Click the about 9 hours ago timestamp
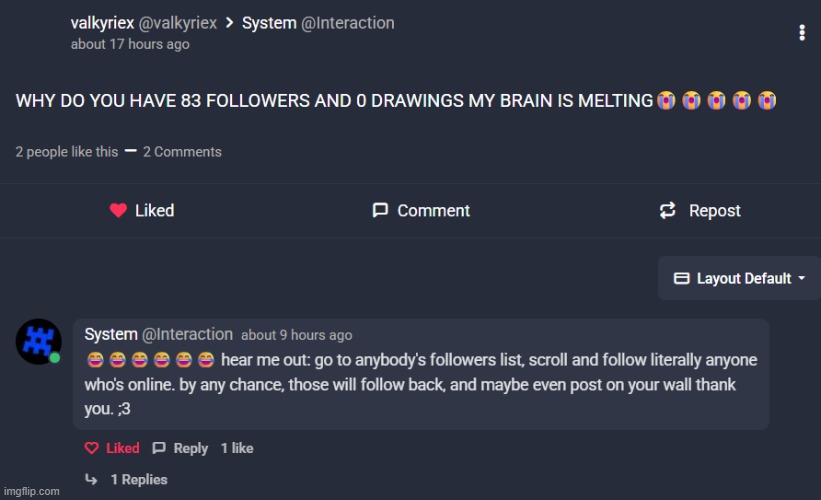 296,335
